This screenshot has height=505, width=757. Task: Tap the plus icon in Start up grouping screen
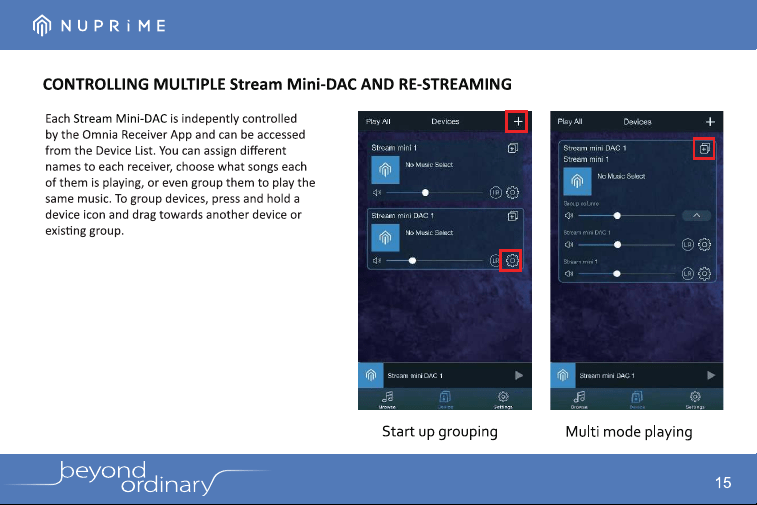518,122
